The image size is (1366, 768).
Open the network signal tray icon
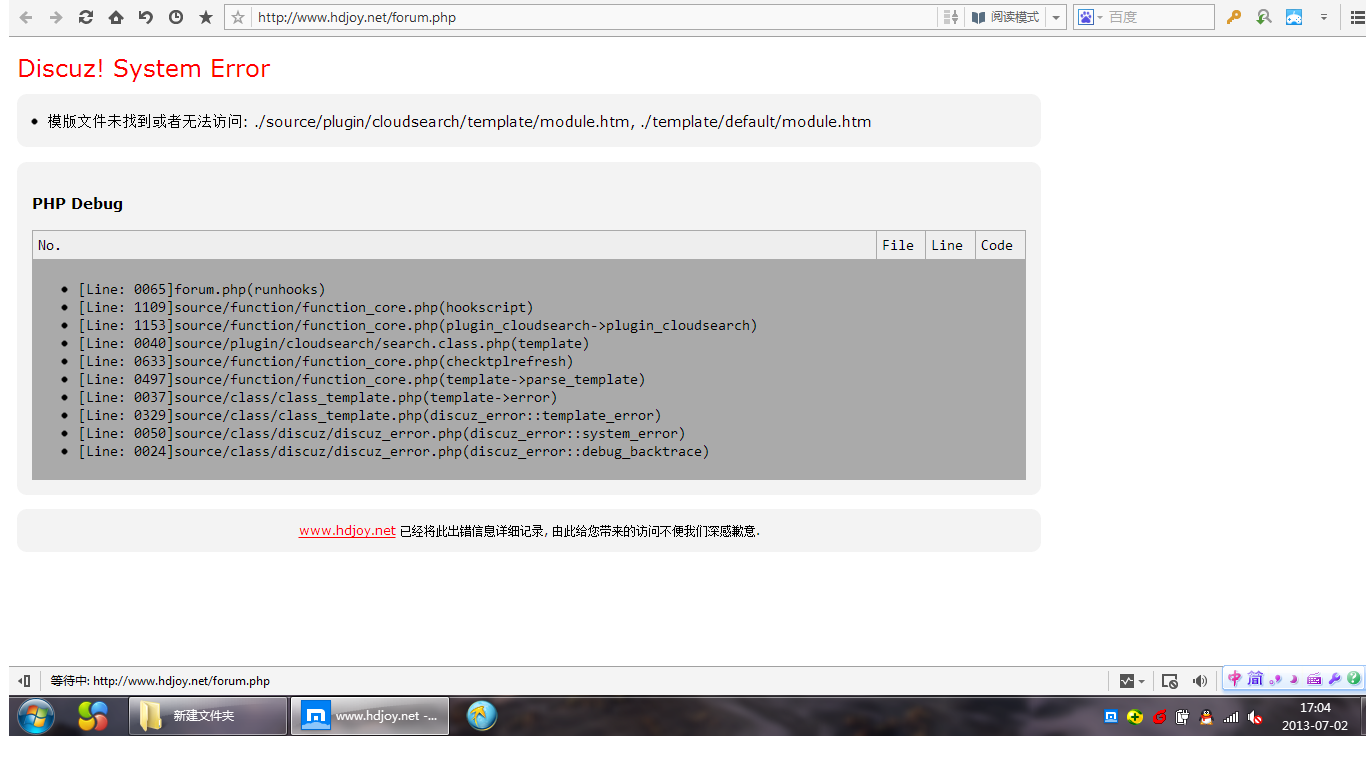pyautogui.click(x=1231, y=717)
